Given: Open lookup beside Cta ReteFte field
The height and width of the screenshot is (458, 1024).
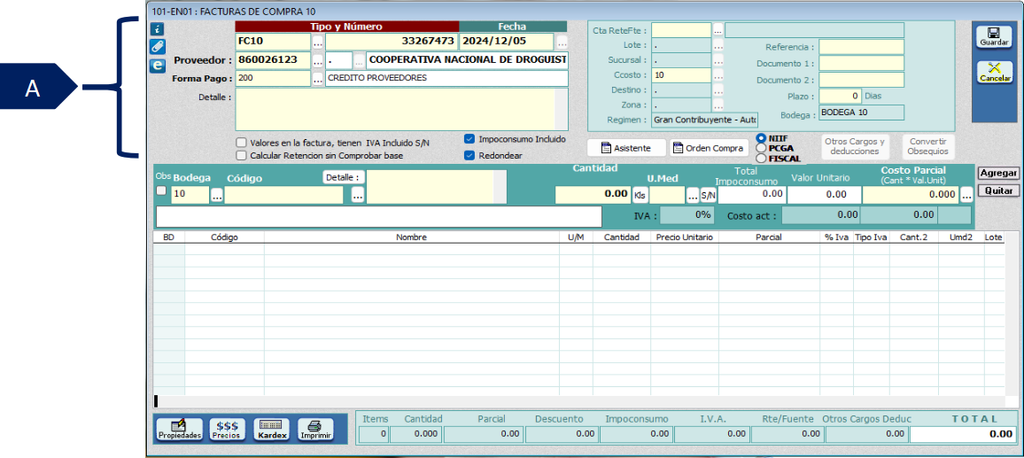Looking at the screenshot, I should tap(718, 30).
